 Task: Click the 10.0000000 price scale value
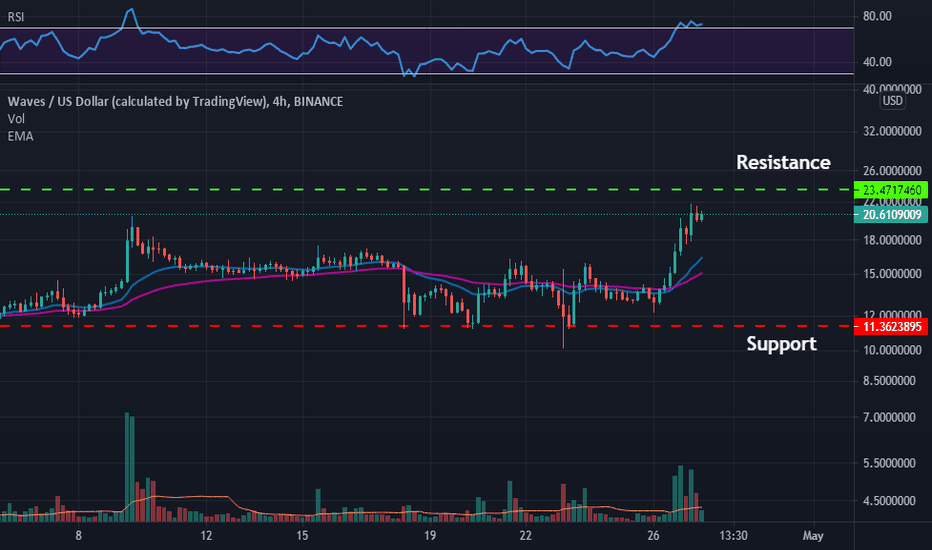892,350
